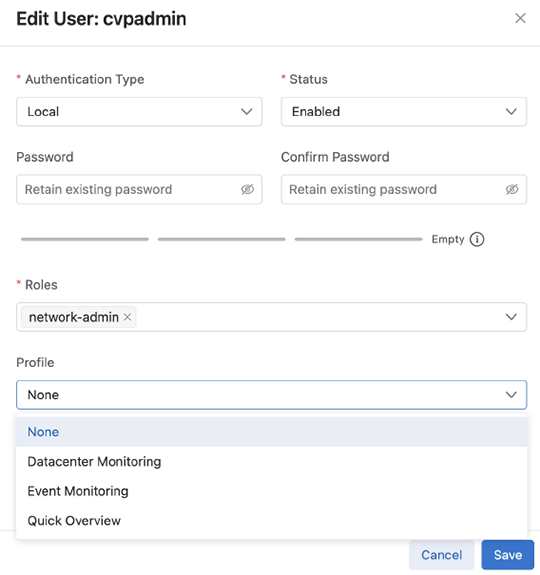Expand the Status dropdown showing Enabled
This screenshot has width=540, height=575.
pyautogui.click(x=404, y=111)
